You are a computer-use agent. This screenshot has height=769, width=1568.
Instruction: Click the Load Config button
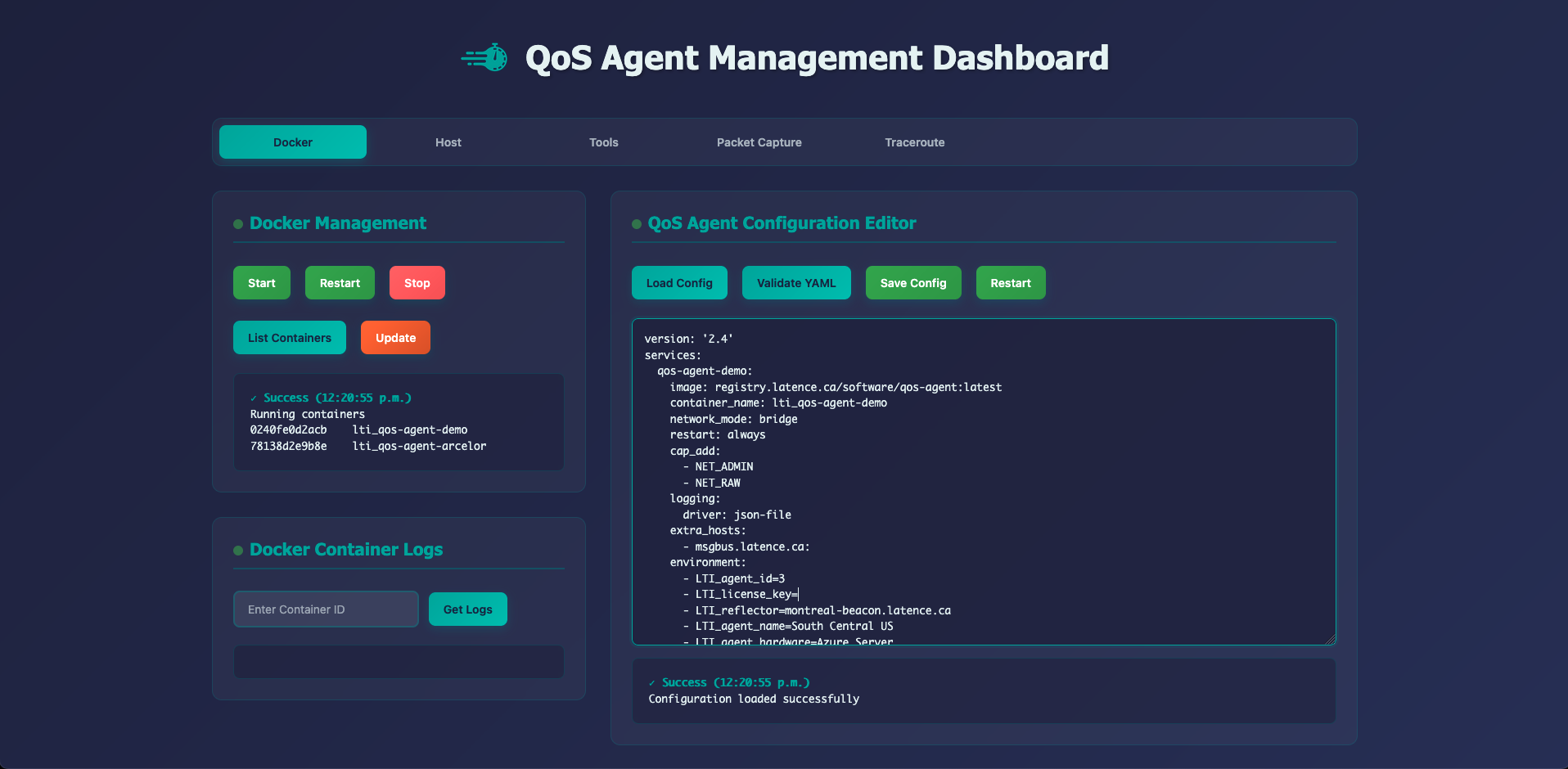click(679, 283)
